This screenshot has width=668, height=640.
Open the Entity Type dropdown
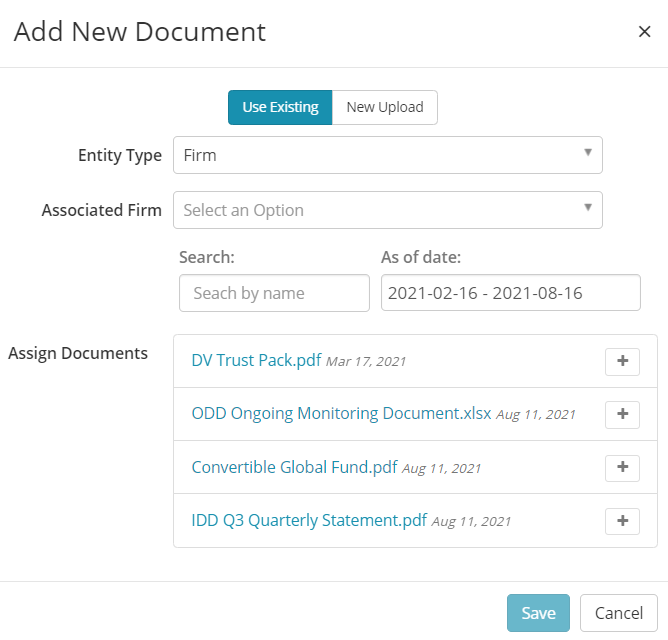click(x=387, y=155)
